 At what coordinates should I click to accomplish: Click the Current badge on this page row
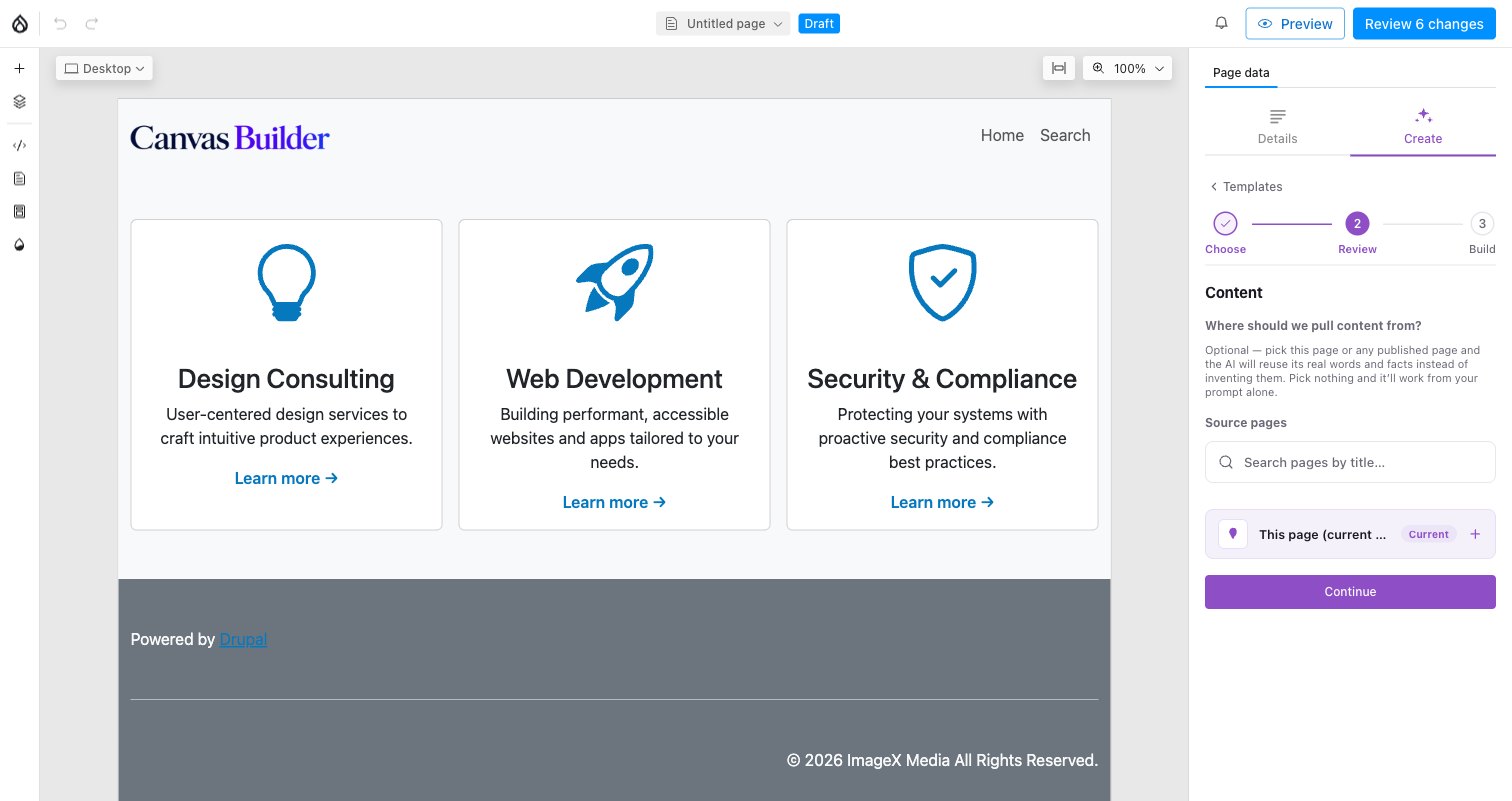click(x=1428, y=535)
